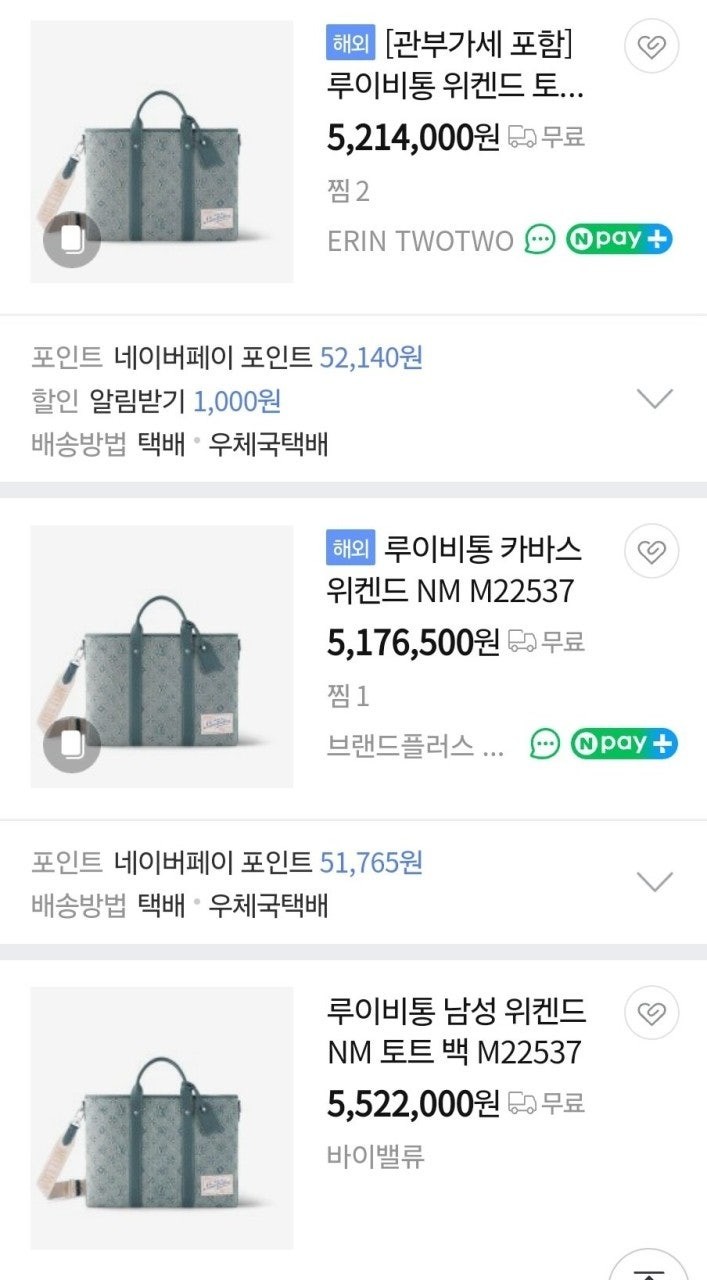Open 루이비통 카바스 위켄드 NM M22537 title

point(454,570)
